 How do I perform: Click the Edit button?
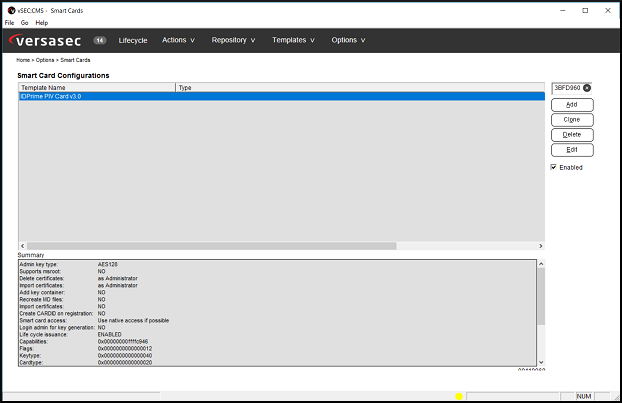click(x=572, y=150)
